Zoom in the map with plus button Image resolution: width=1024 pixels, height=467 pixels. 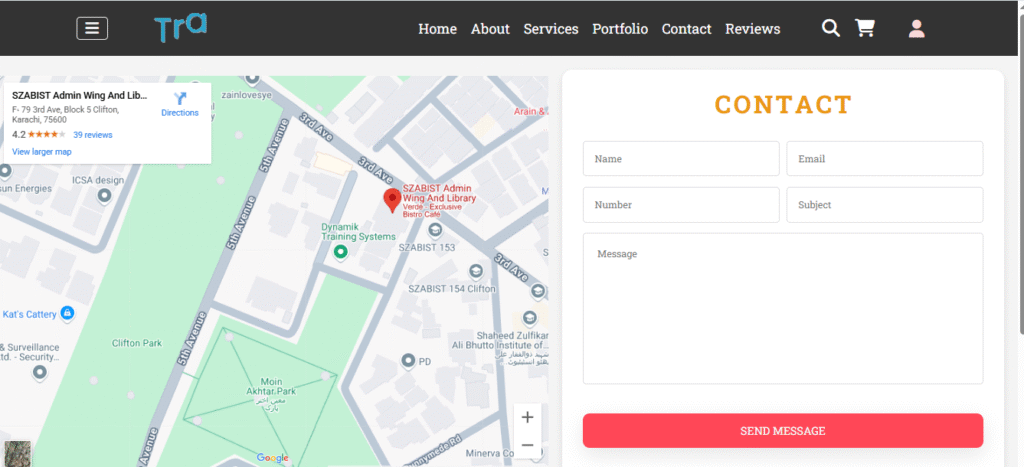(528, 417)
